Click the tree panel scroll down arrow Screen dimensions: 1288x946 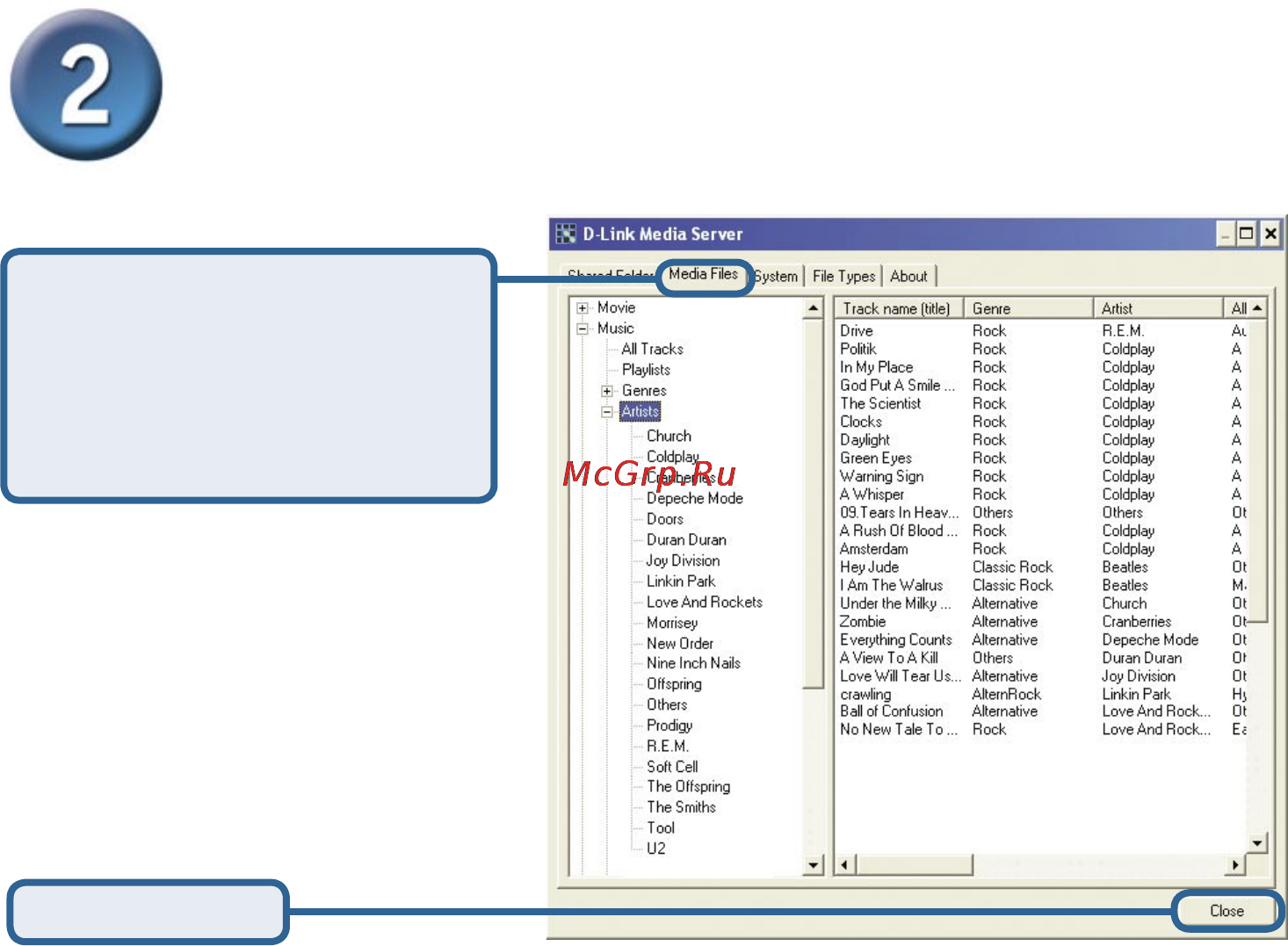[x=814, y=865]
